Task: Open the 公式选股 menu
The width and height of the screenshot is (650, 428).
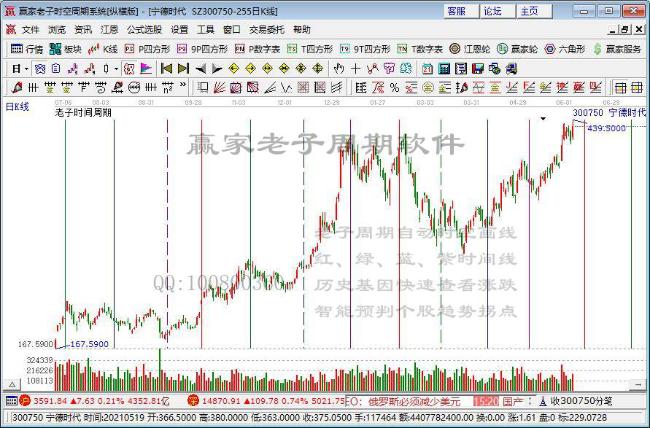Action: [143, 29]
